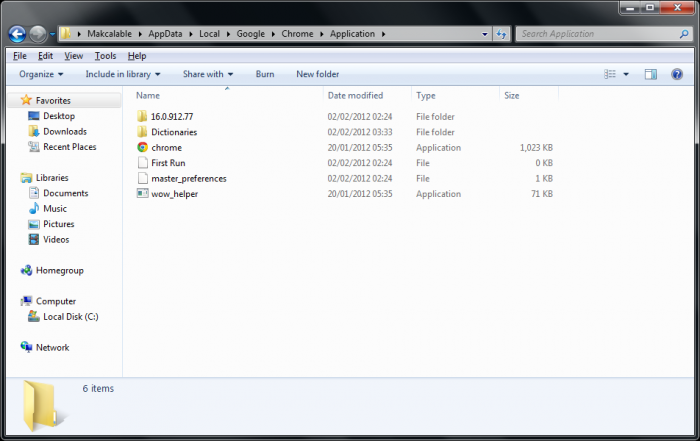Viewport: 700px width, 441px height.
Task: Toggle the preview pane icon
Action: click(651, 74)
